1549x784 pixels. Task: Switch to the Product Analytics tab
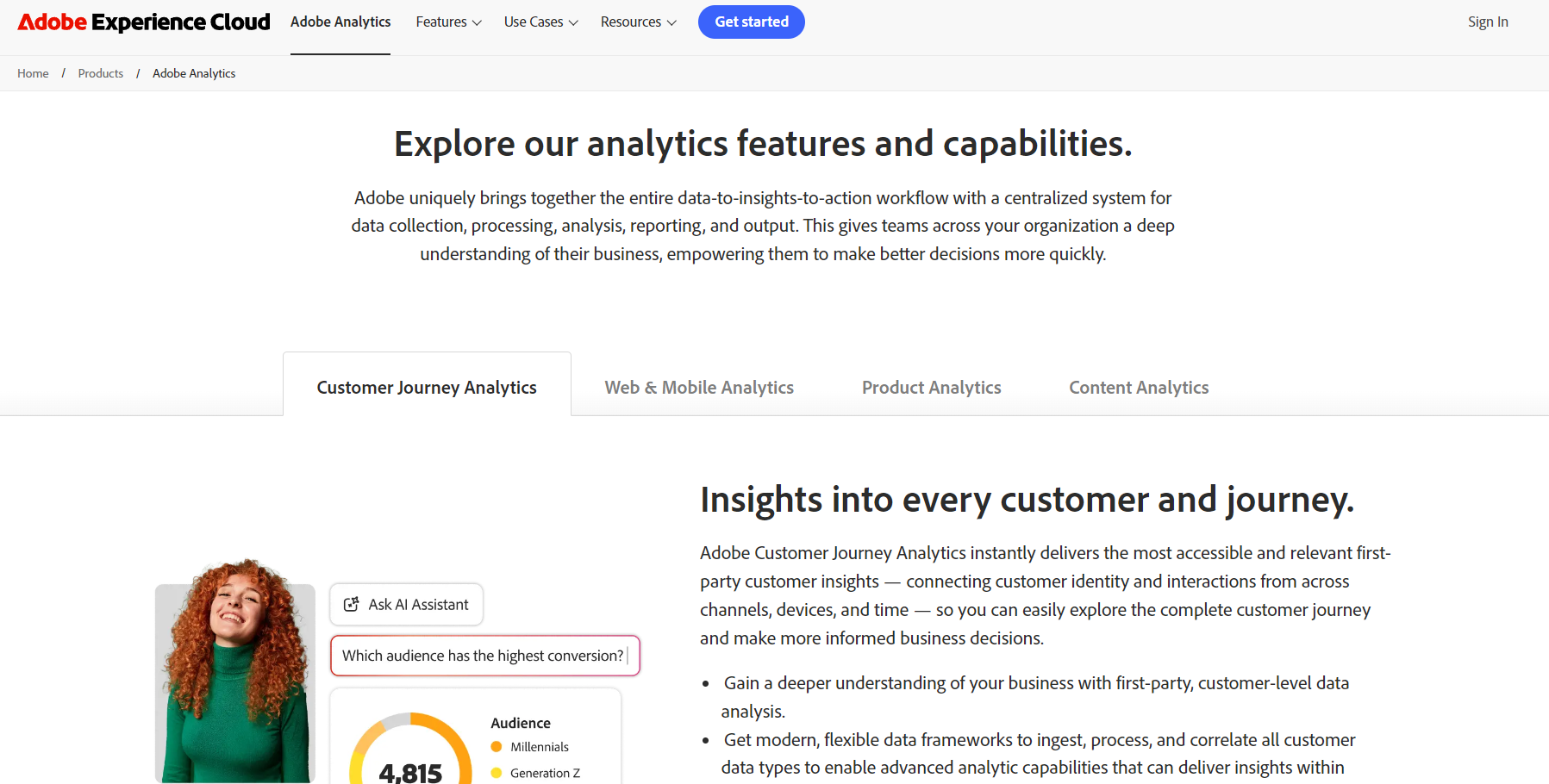pyautogui.click(x=932, y=387)
